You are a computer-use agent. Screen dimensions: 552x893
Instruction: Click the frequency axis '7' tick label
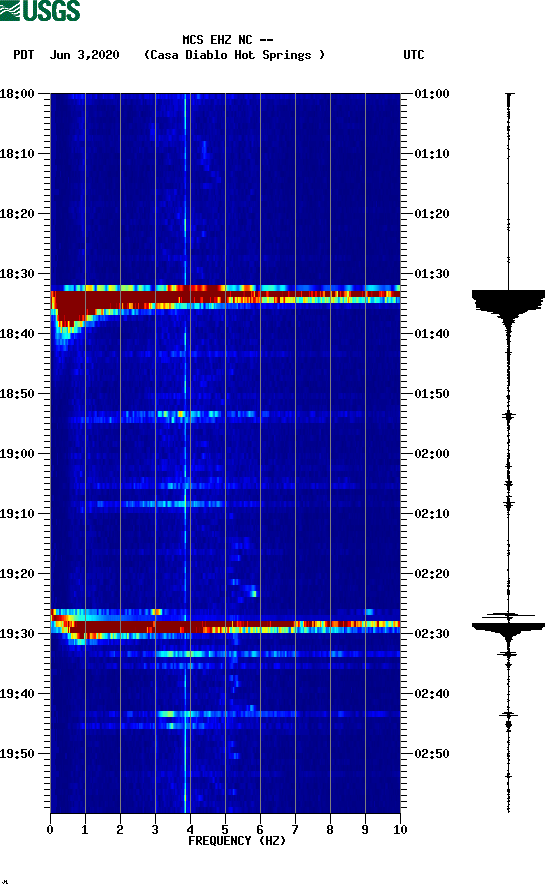pos(295,830)
